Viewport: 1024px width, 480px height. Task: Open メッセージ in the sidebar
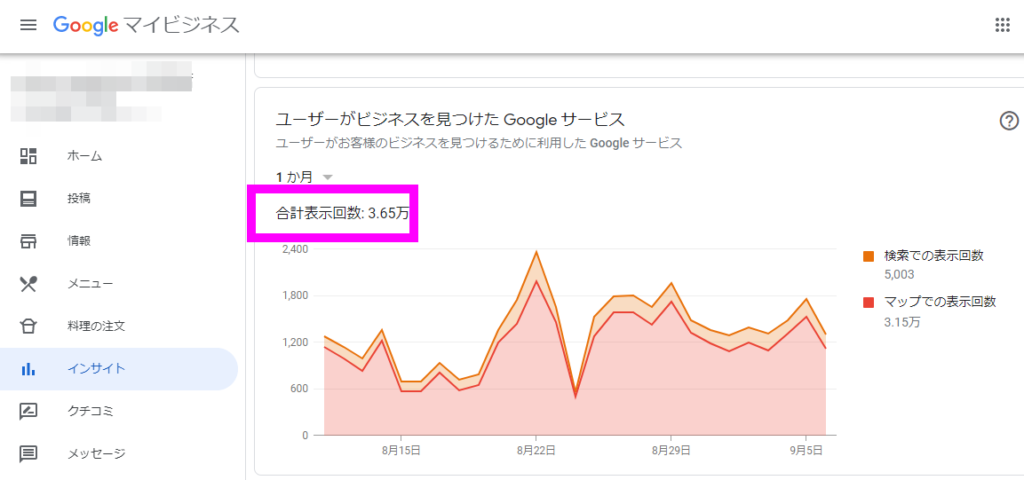pyautogui.click(x=119, y=454)
